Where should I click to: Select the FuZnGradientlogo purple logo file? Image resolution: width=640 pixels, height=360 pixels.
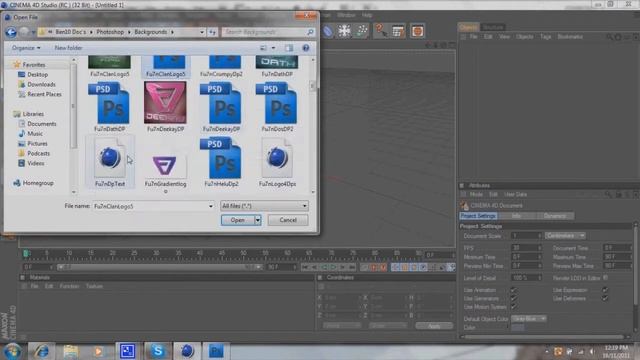tap(165, 166)
